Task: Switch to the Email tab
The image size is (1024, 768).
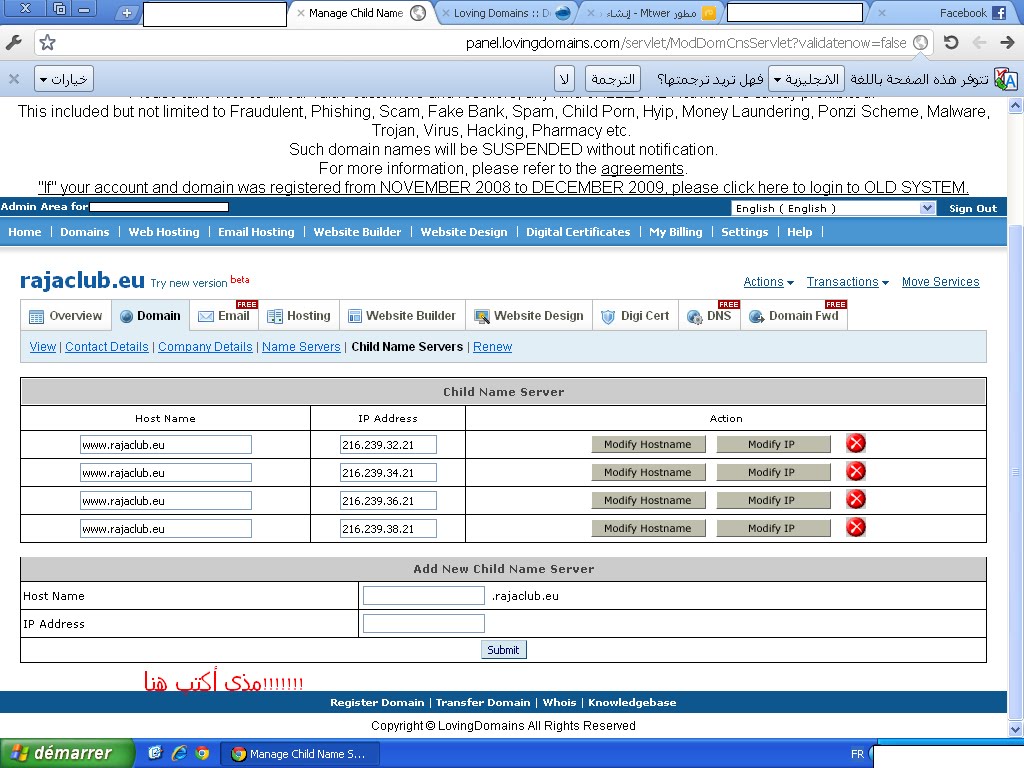Action: pos(224,316)
